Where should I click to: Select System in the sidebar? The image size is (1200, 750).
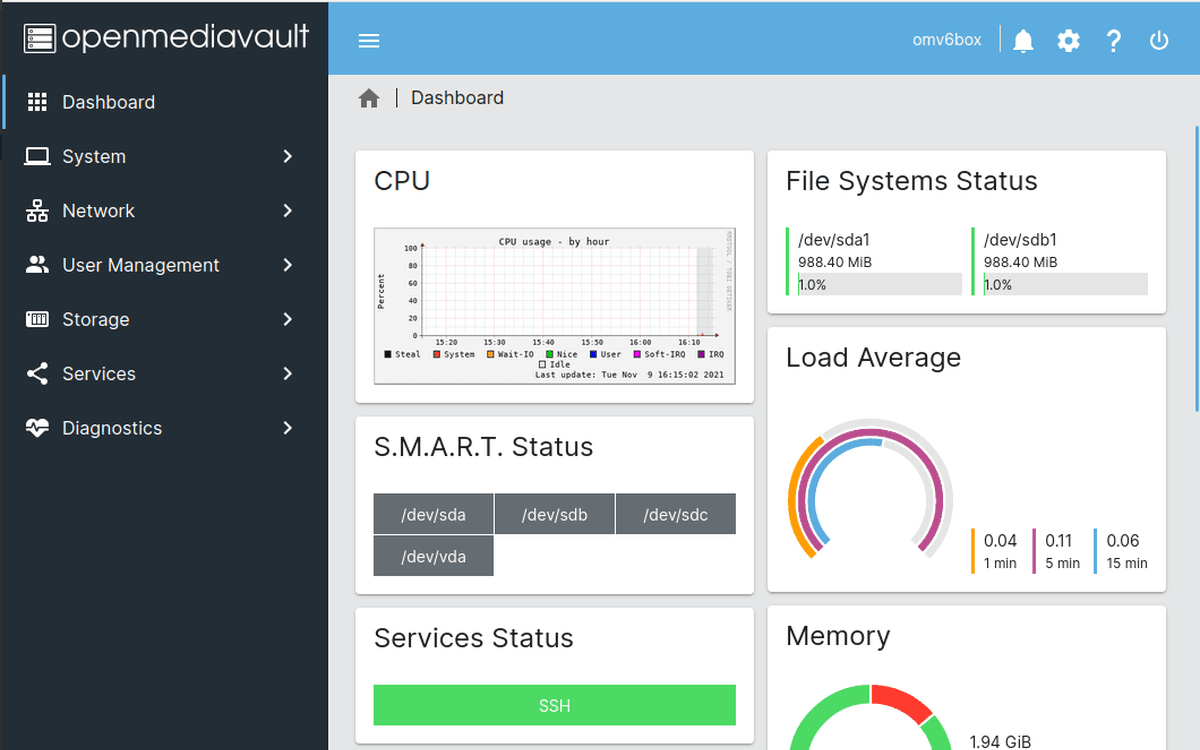pos(164,156)
